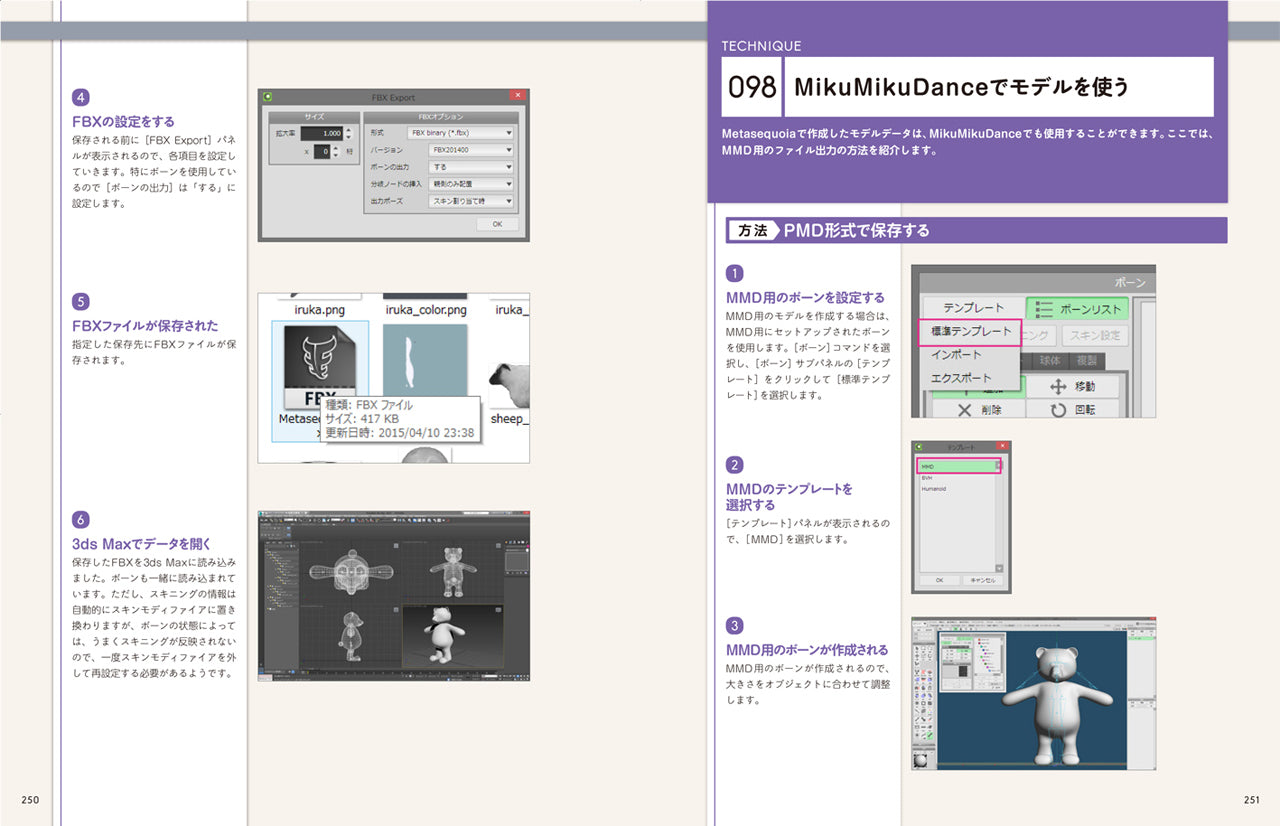Click the スキン設定 button
The image size is (1280, 826).
click(x=1095, y=335)
